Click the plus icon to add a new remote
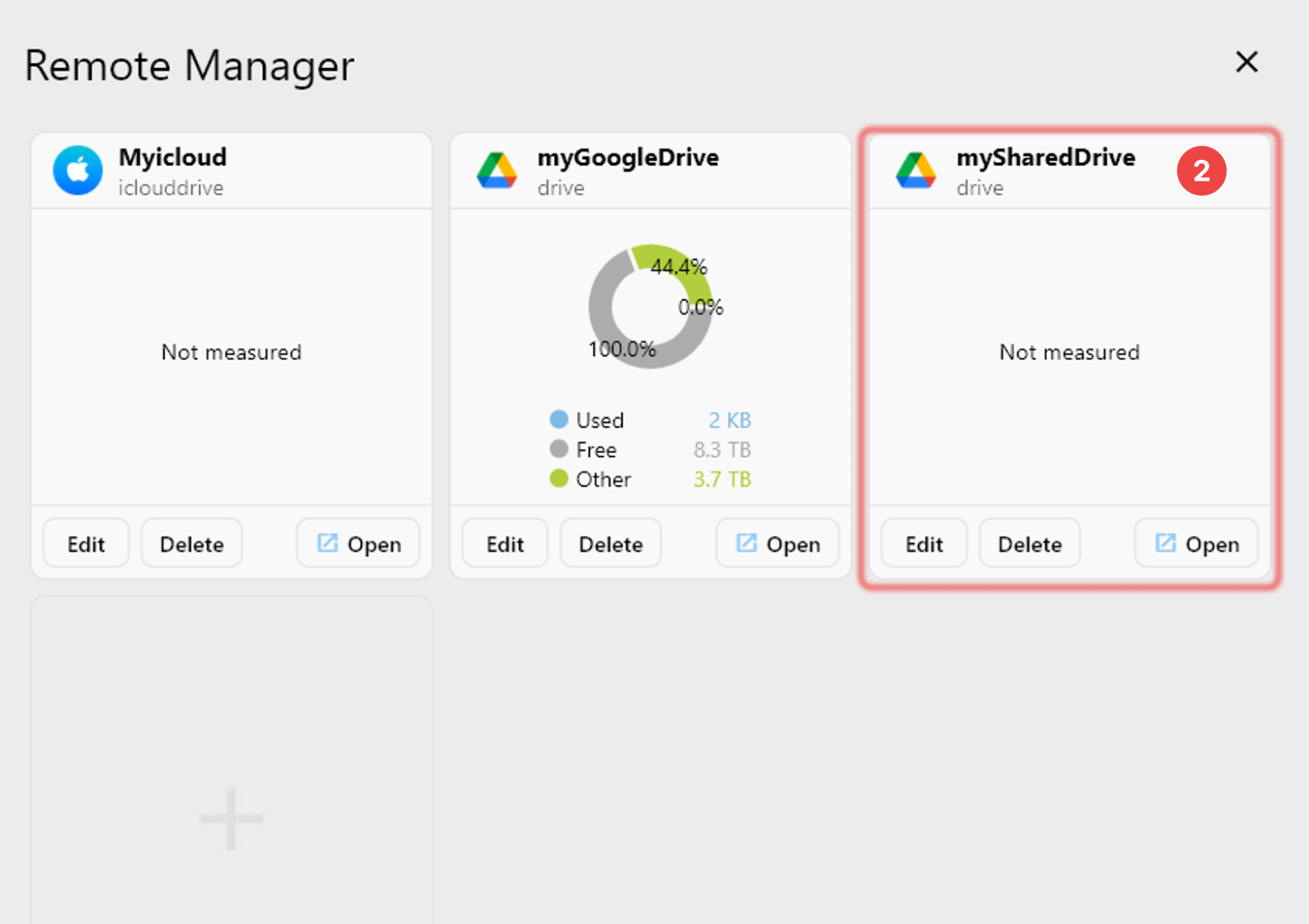The width and height of the screenshot is (1309, 924). pos(230,817)
